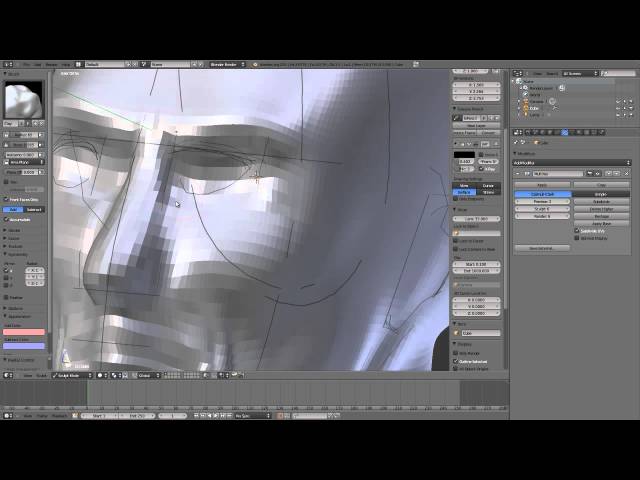Click the brush Strength slider
The image size is (640, 480).
pos(24,145)
